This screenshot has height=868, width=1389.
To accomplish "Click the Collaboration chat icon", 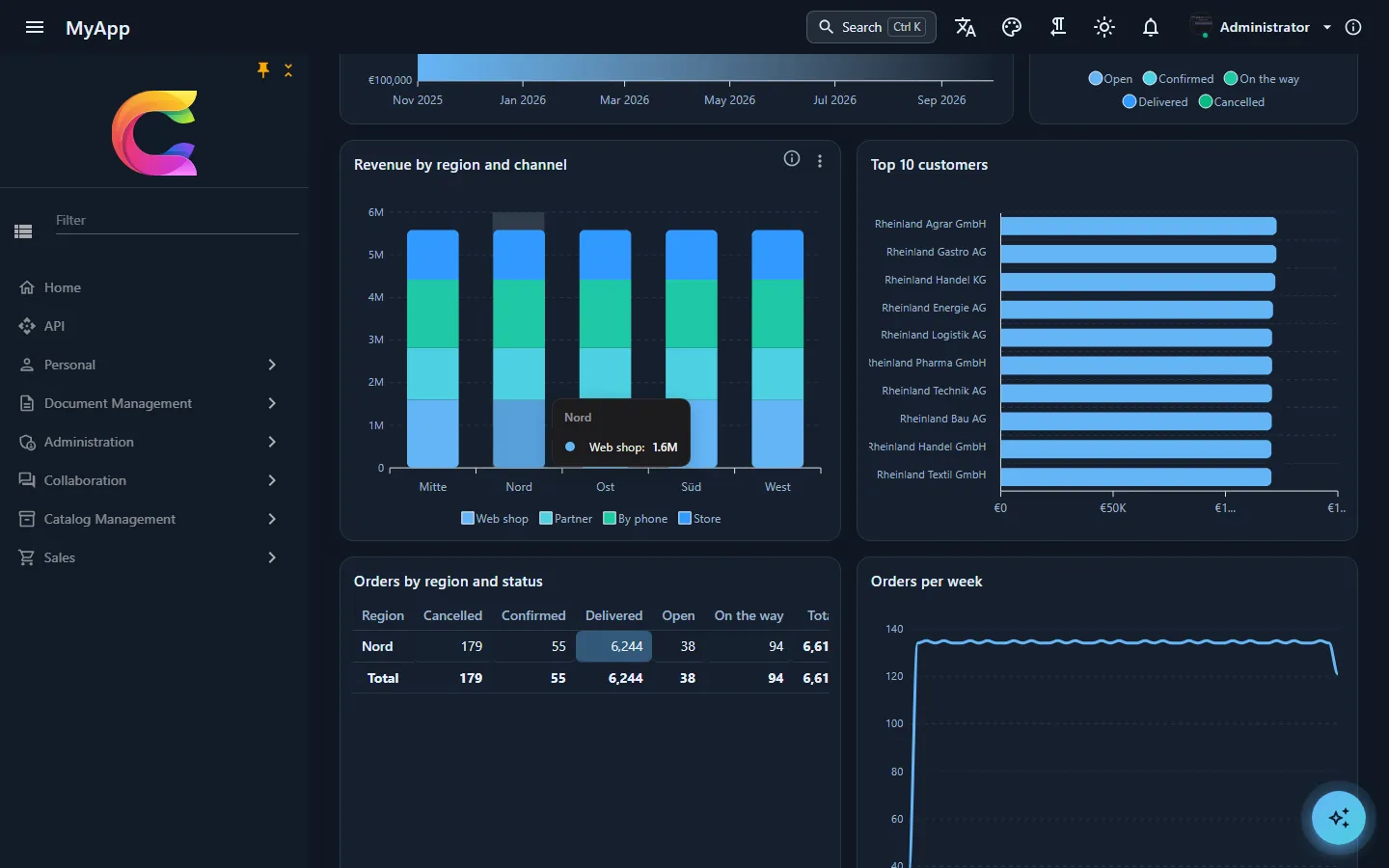I will click(27, 480).
